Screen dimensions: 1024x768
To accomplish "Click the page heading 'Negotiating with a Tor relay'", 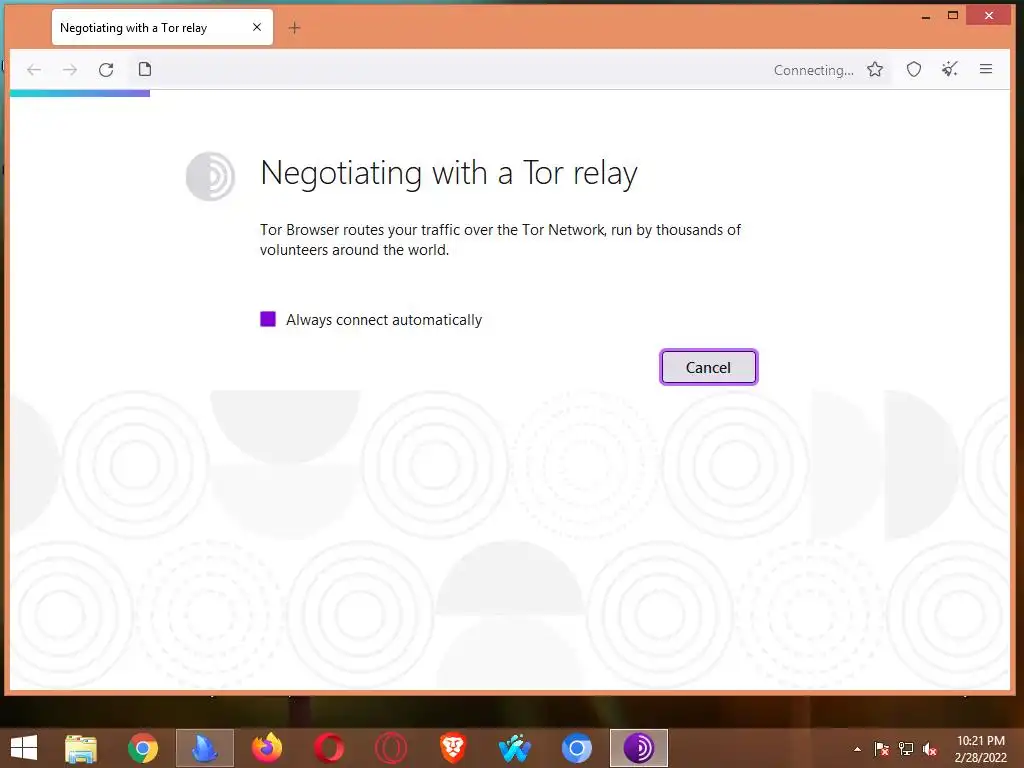I will (x=449, y=174).
